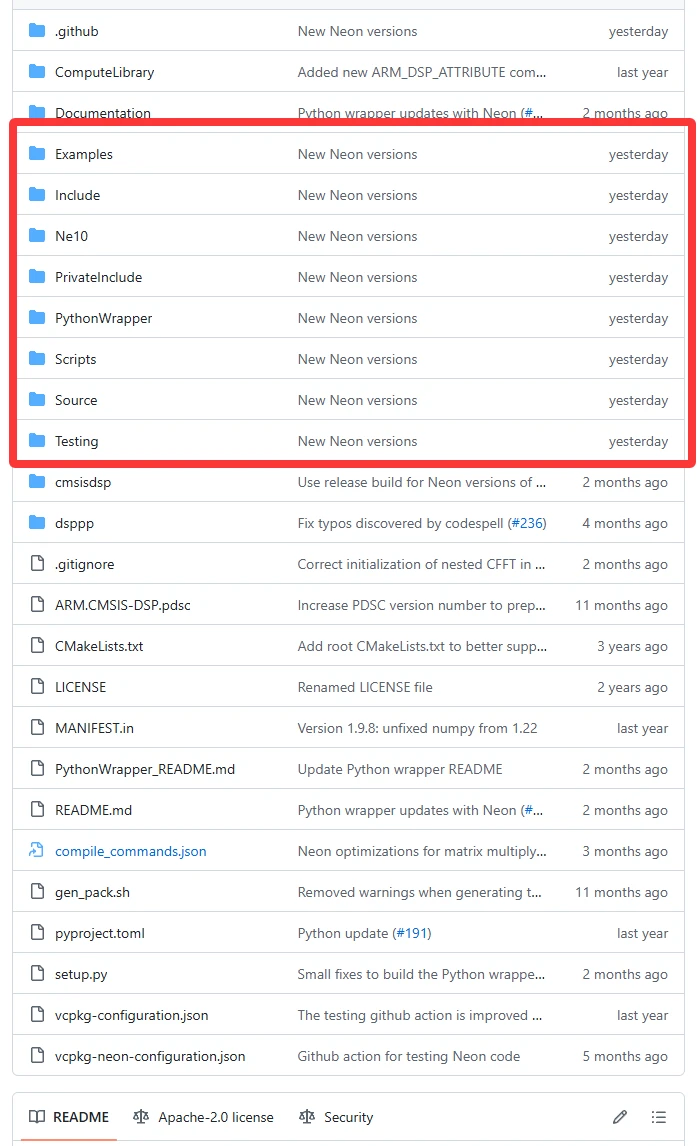Click the LICENSE file icon
699x1146 pixels.
(x=37, y=687)
